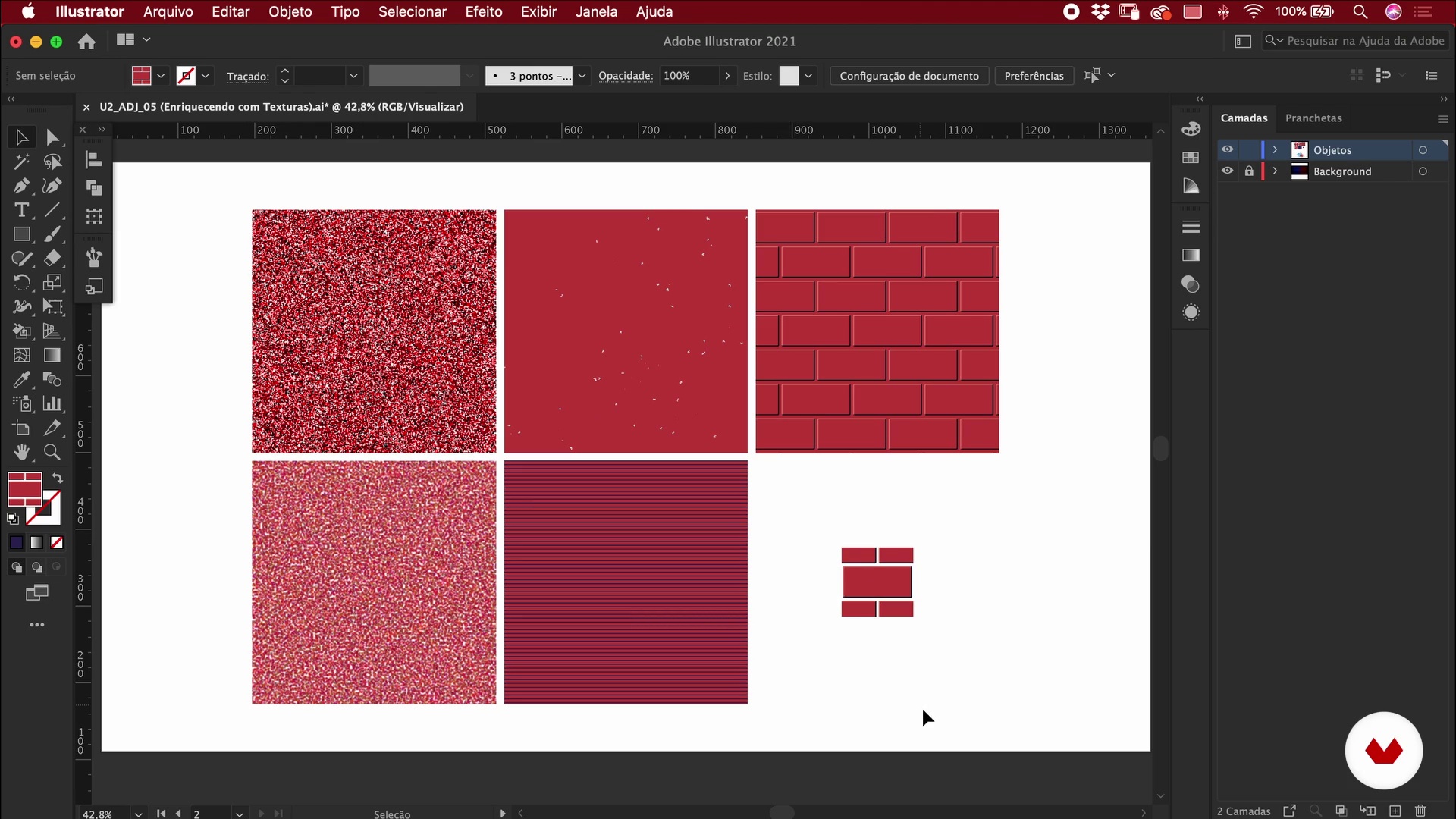1456x819 pixels.
Task: Select the Line Segment tool
Action: (x=52, y=210)
